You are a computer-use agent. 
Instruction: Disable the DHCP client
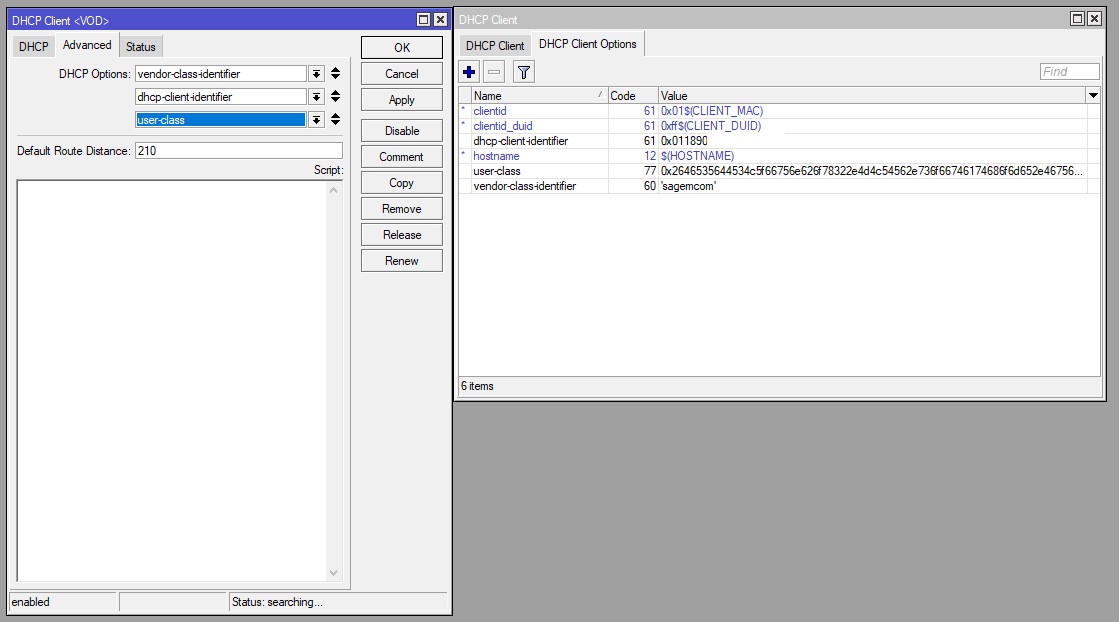(402, 131)
